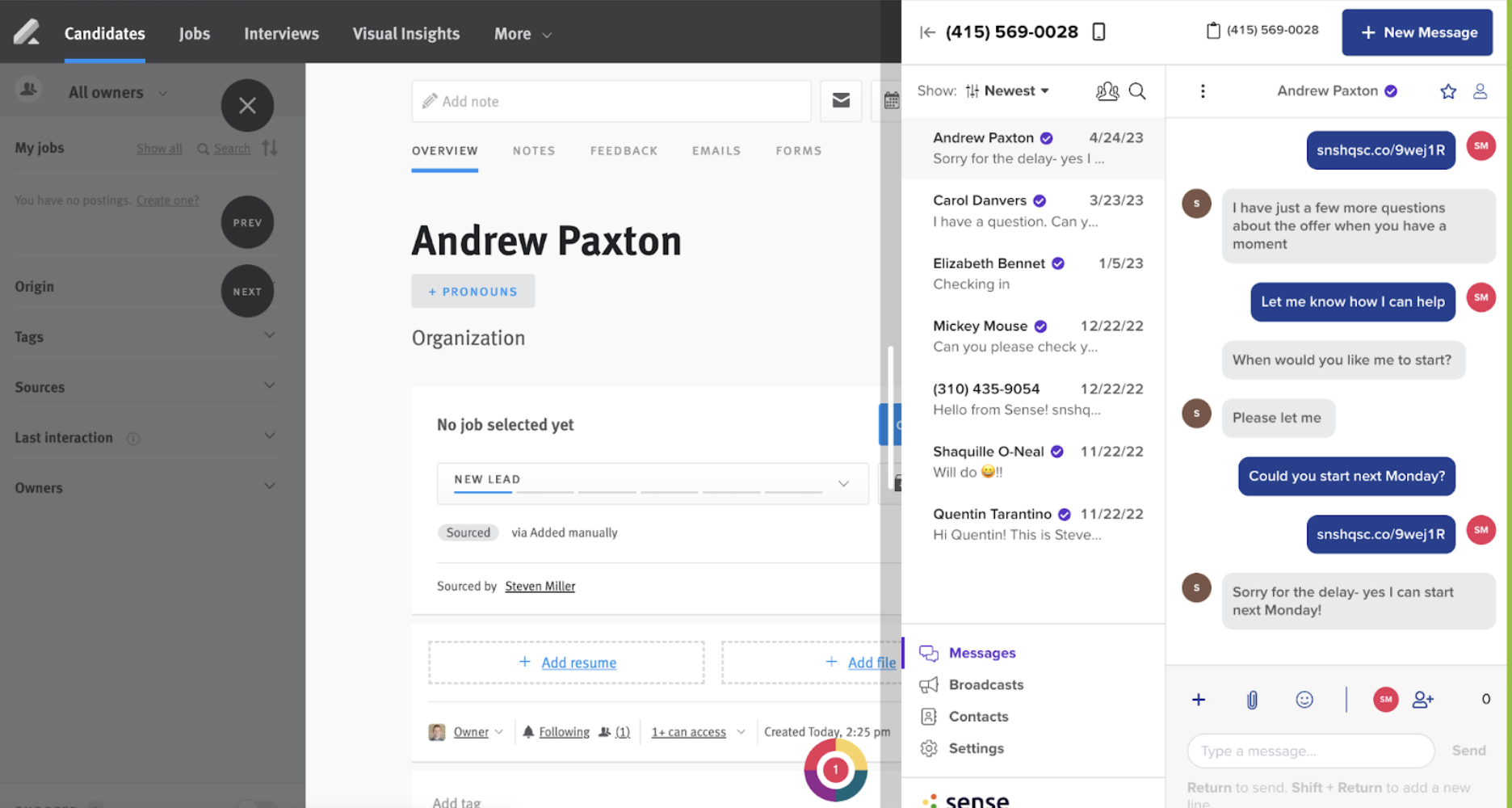The width and height of the screenshot is (1512, 808).
Task: Go to next candidate with NEXT
Action: [247, 291]
